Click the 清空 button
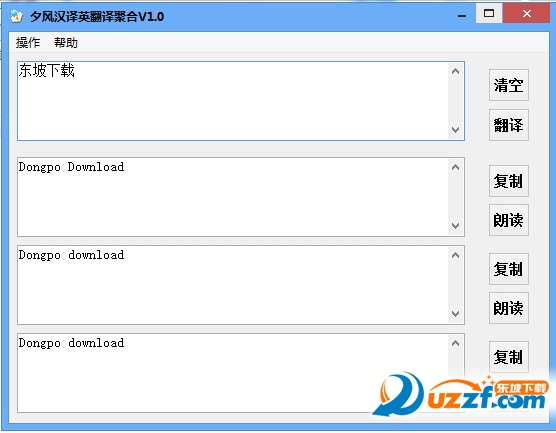 tap(508, 85)
